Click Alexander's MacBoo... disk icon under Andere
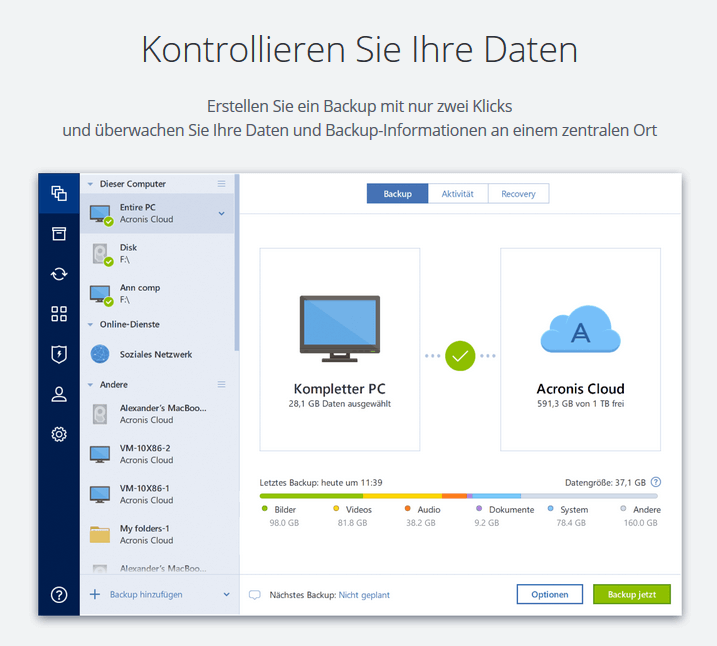This screenshot has height=646, width=717. pos(100,414)
